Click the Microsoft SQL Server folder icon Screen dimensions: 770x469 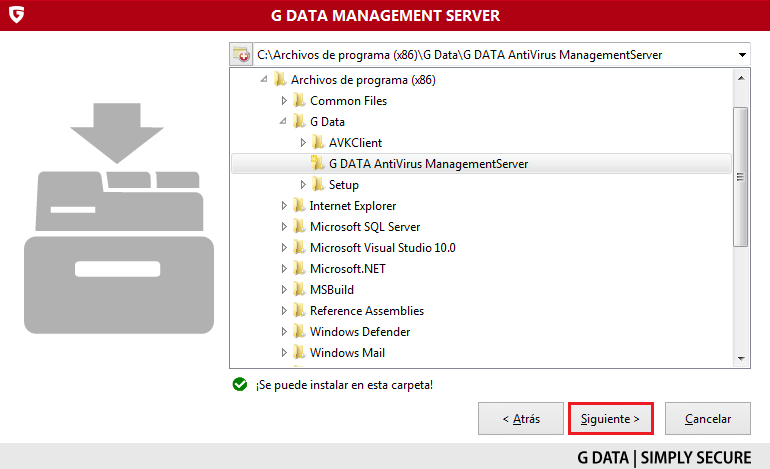click(299, 227)
